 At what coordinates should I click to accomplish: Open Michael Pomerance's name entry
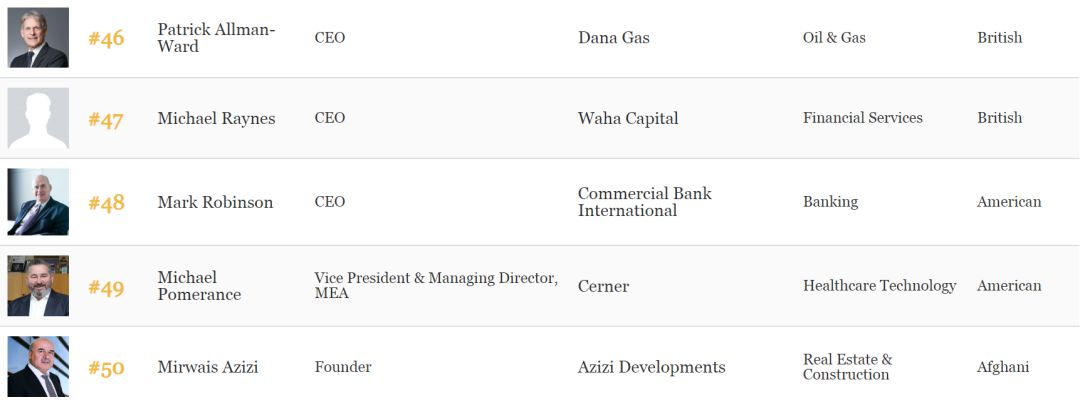[x=199, y=286]
